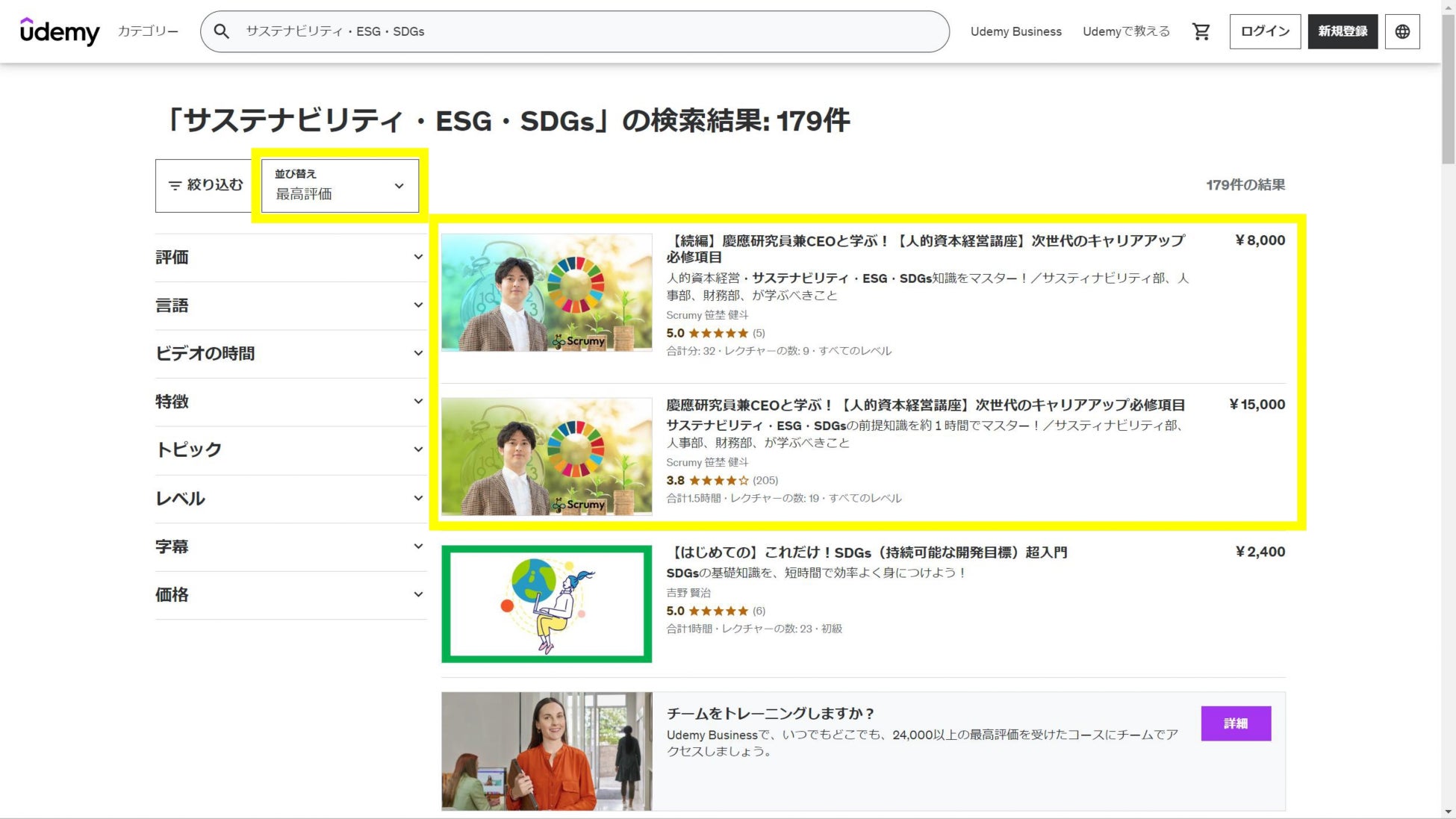Expand the 言語 filter section
The width and height of the screenshot is (1456, 819).
tap(290, 305)
